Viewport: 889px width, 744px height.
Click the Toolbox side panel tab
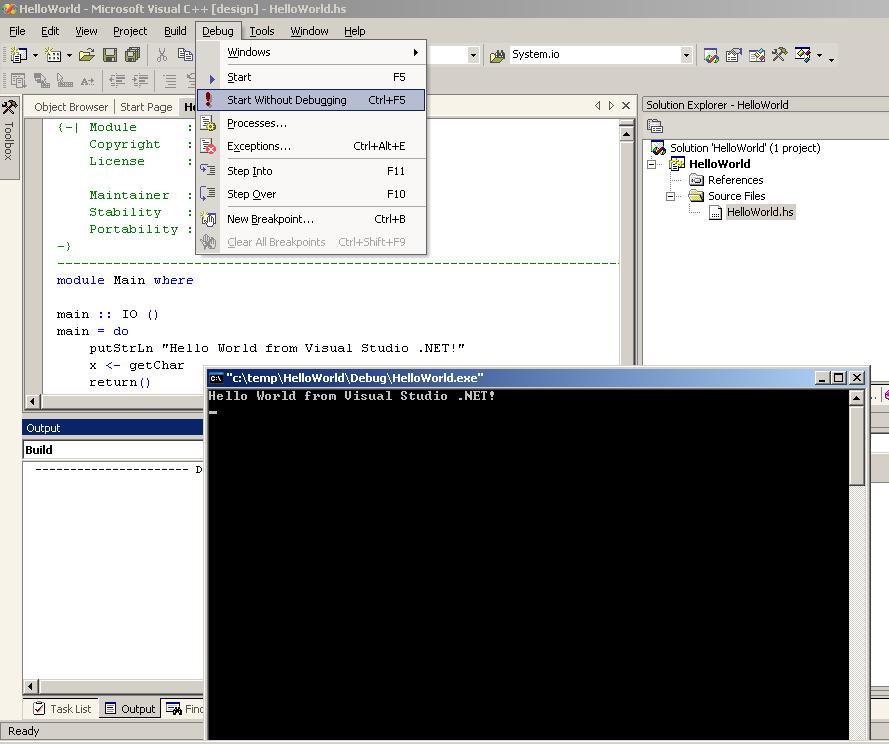[9, 138]
